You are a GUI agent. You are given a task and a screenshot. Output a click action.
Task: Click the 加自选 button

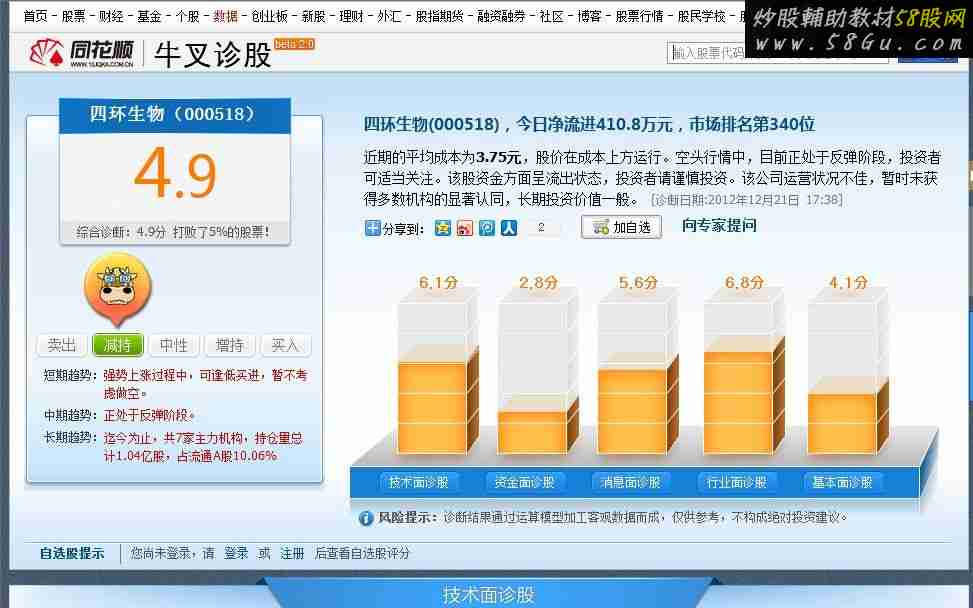tap(621, 227)
